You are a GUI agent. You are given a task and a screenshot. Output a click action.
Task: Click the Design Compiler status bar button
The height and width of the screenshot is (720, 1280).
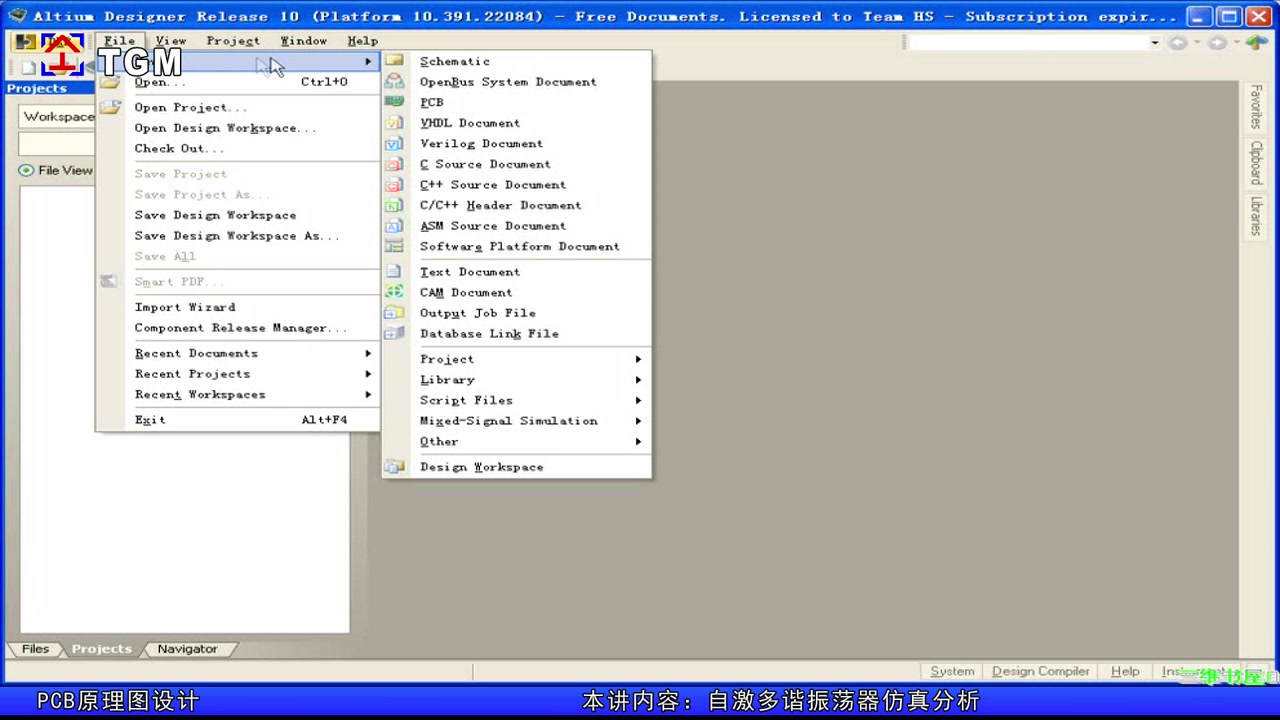point(1041,672)
